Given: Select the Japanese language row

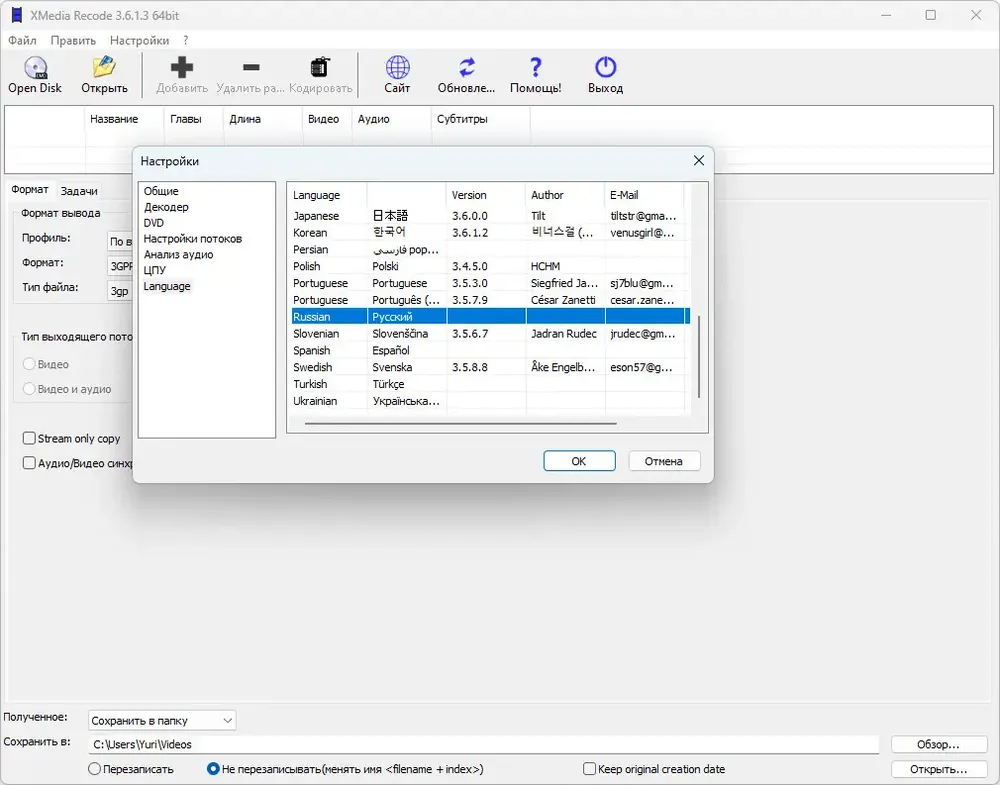Looking at the screenshot, I should pyautogui.click(x=490, y=216).
